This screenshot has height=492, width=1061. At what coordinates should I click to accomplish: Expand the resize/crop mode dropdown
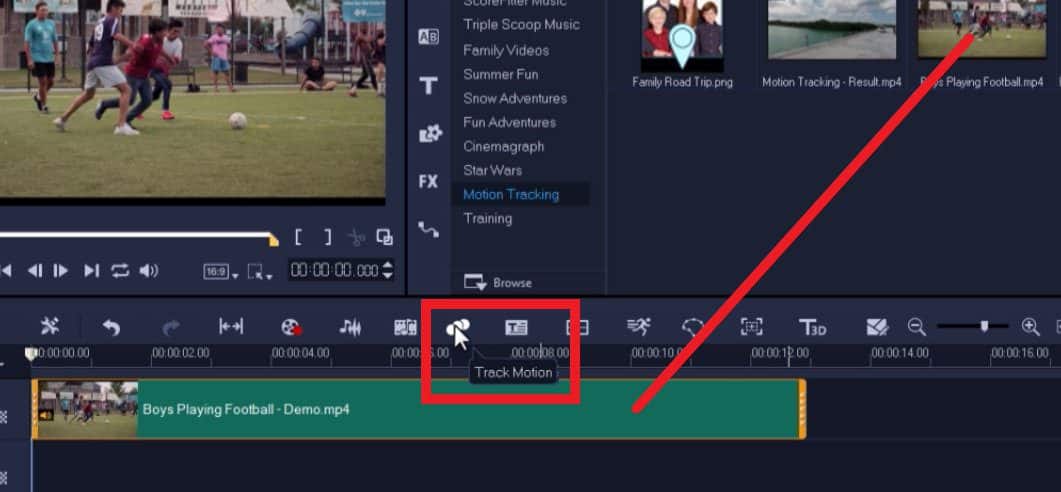pos(261,271)
